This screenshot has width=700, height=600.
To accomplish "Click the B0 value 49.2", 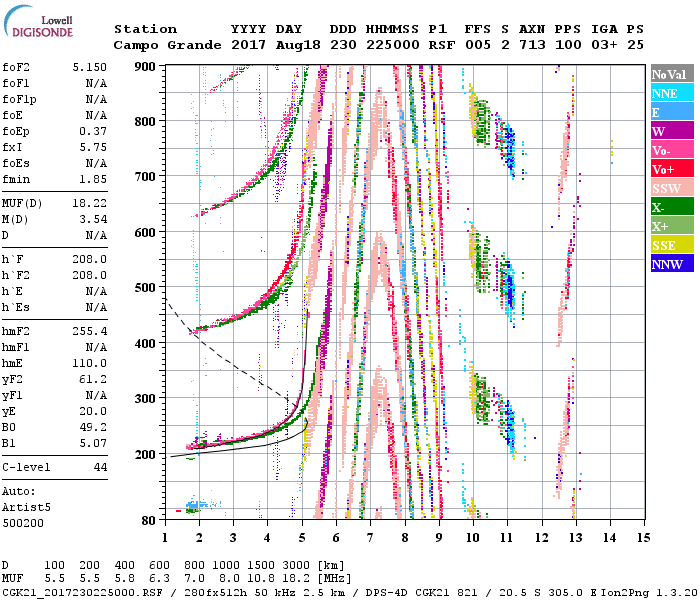I will 93,427.
